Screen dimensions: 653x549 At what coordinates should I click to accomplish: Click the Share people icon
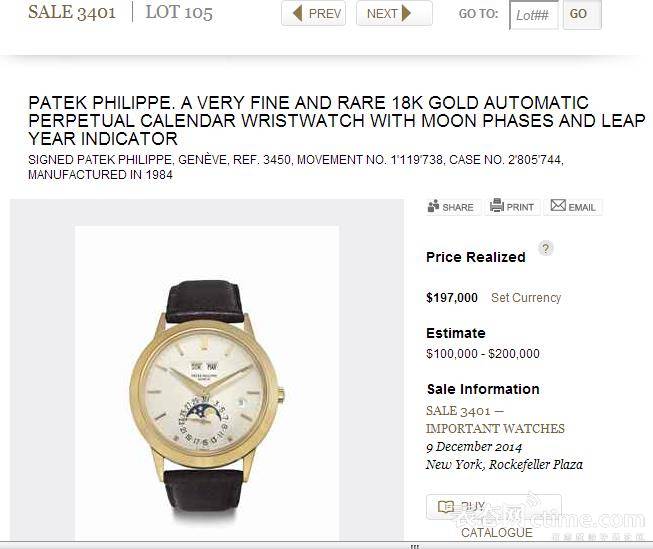coord(434,206)
